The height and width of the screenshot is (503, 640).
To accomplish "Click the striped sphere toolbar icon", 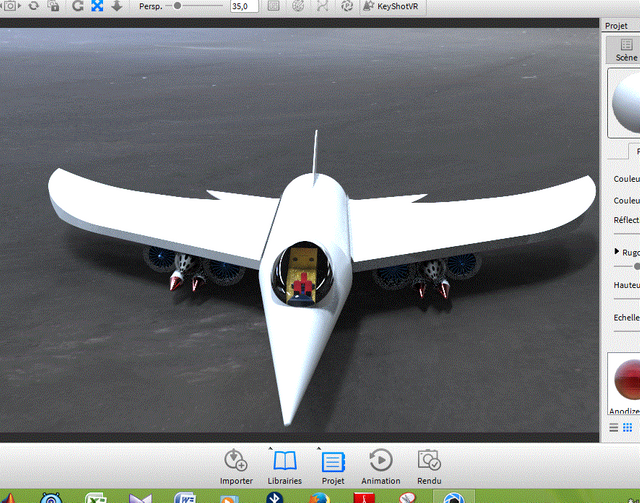I will tap(298, 6).
